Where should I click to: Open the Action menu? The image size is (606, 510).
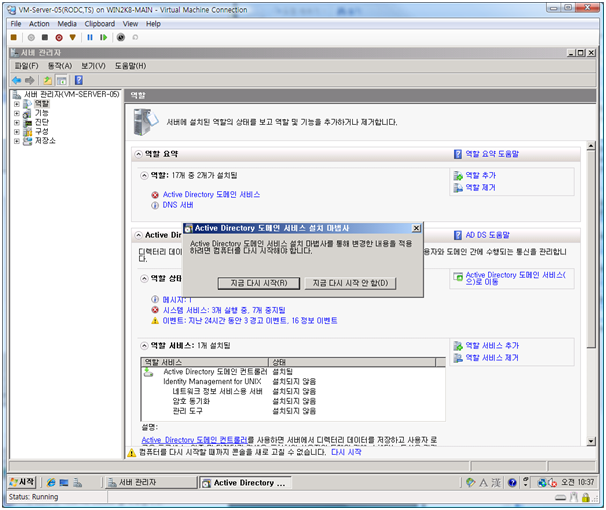tap(39, 24)
